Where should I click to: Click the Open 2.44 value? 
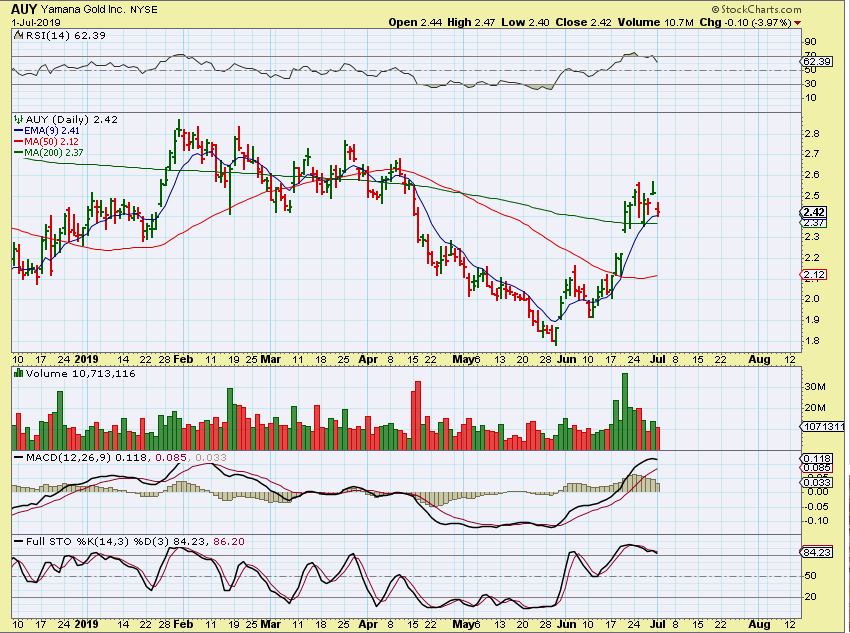[x=415, y=23]
